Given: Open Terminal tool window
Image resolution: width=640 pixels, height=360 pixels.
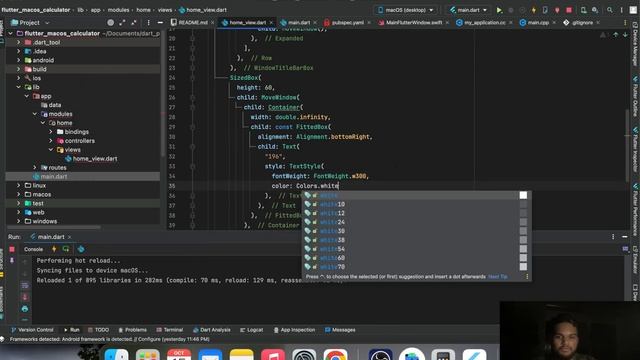Looking at the screenshot, I should [x=170, y=330].
